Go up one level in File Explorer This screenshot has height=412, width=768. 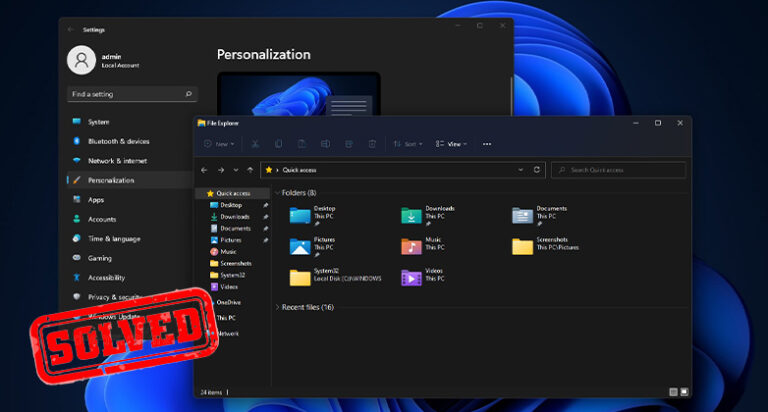click(250, 170)
